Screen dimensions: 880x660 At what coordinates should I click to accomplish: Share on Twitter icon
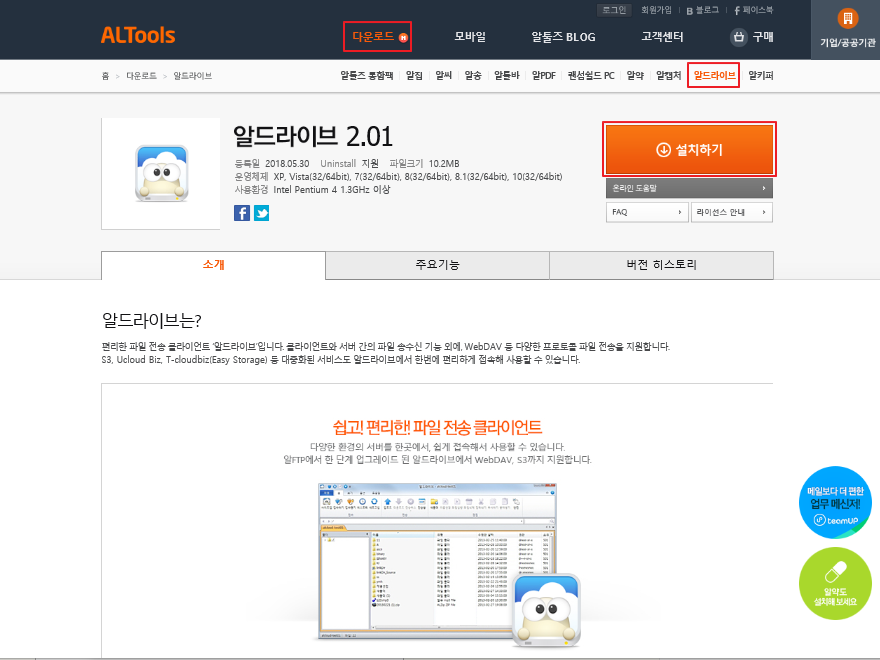pos(262,213)
